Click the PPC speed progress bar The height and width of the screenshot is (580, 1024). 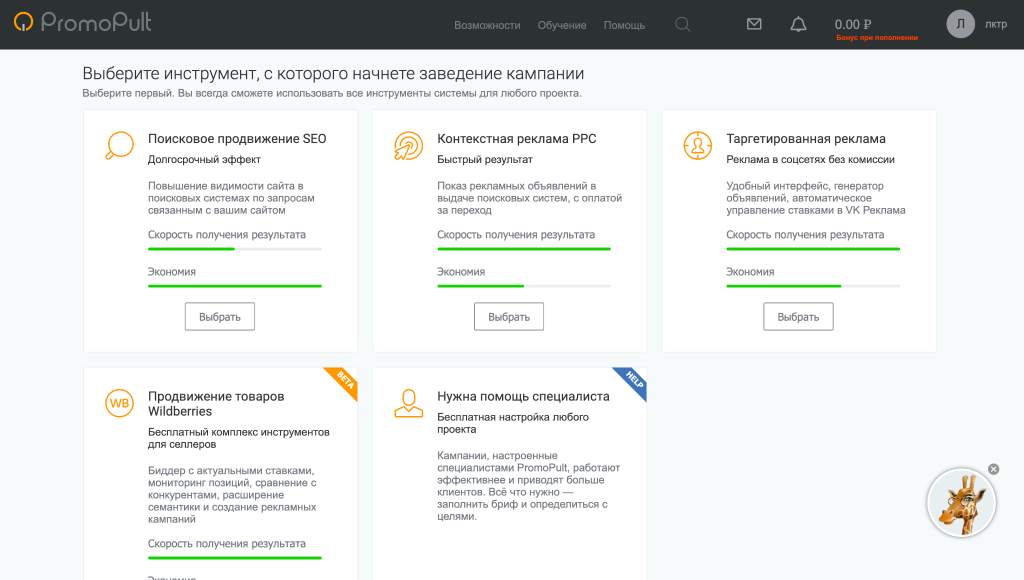click(x=524, y=249)
